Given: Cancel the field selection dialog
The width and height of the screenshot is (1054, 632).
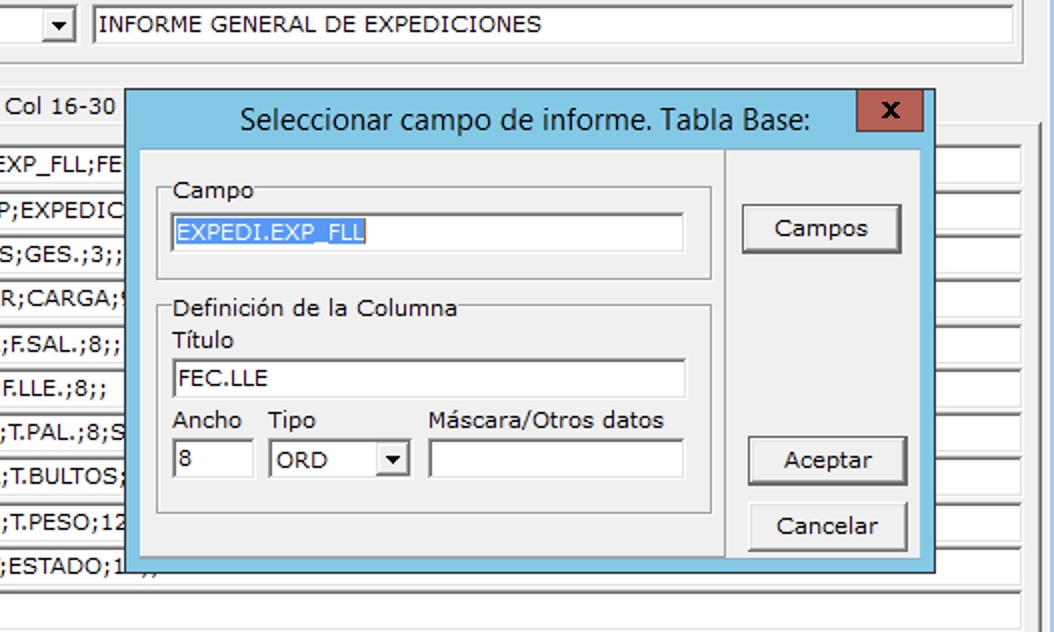Looking at the screenshot, I should [x=827, y=526].
